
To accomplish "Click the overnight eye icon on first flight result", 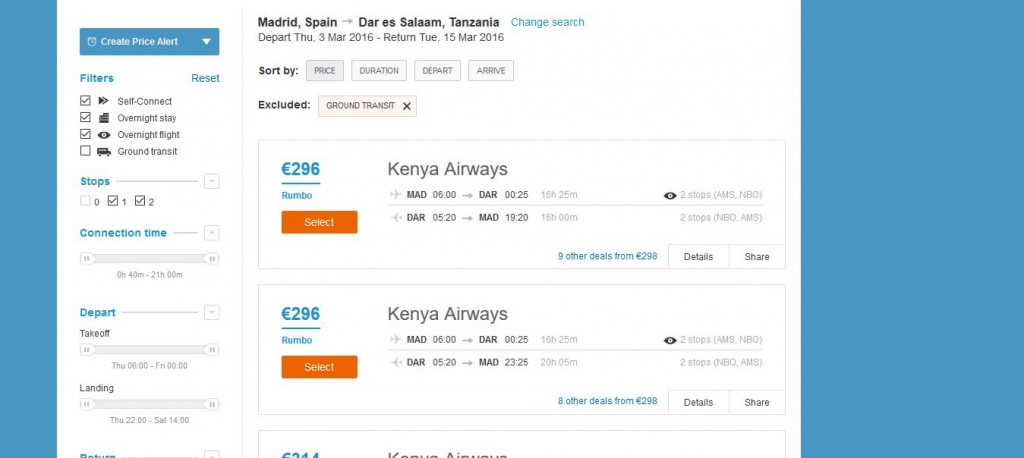I will pos(670,196).
